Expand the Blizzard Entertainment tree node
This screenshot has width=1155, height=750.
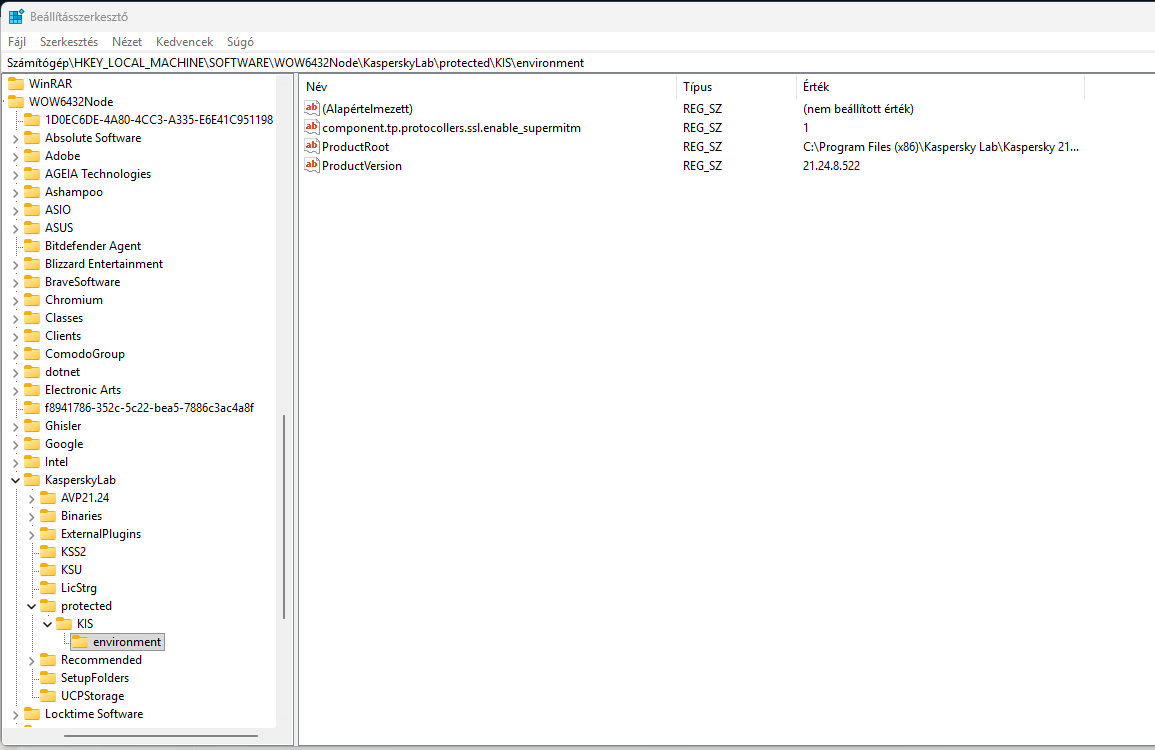pos(15,264)
